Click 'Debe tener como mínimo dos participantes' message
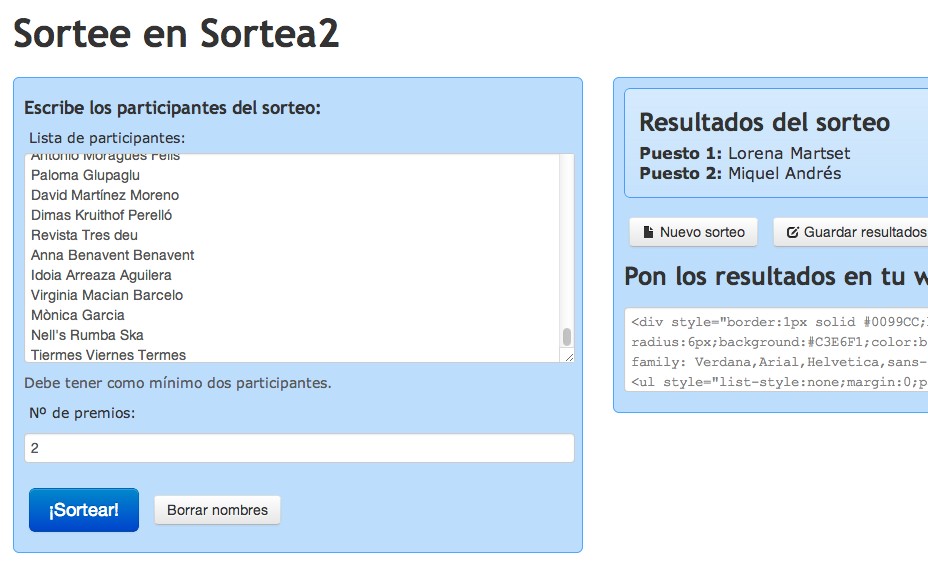 tap(178, 383)
